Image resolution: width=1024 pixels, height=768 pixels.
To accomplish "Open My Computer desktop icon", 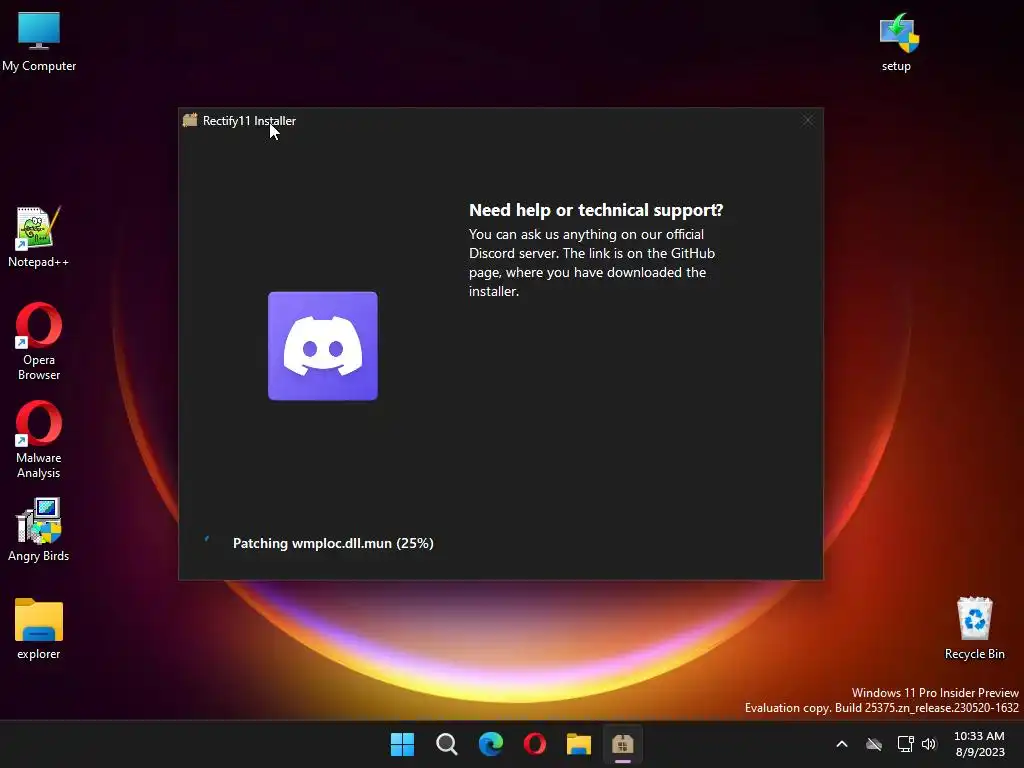I will [39, 41].
